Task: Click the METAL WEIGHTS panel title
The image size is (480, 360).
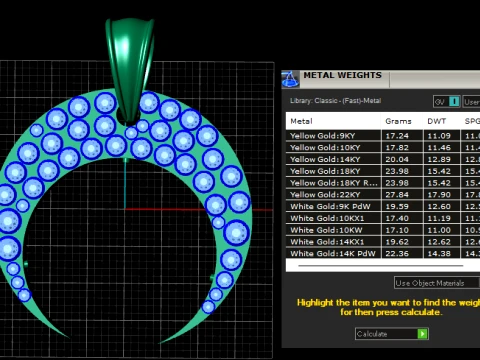Action: pos(342,75)
